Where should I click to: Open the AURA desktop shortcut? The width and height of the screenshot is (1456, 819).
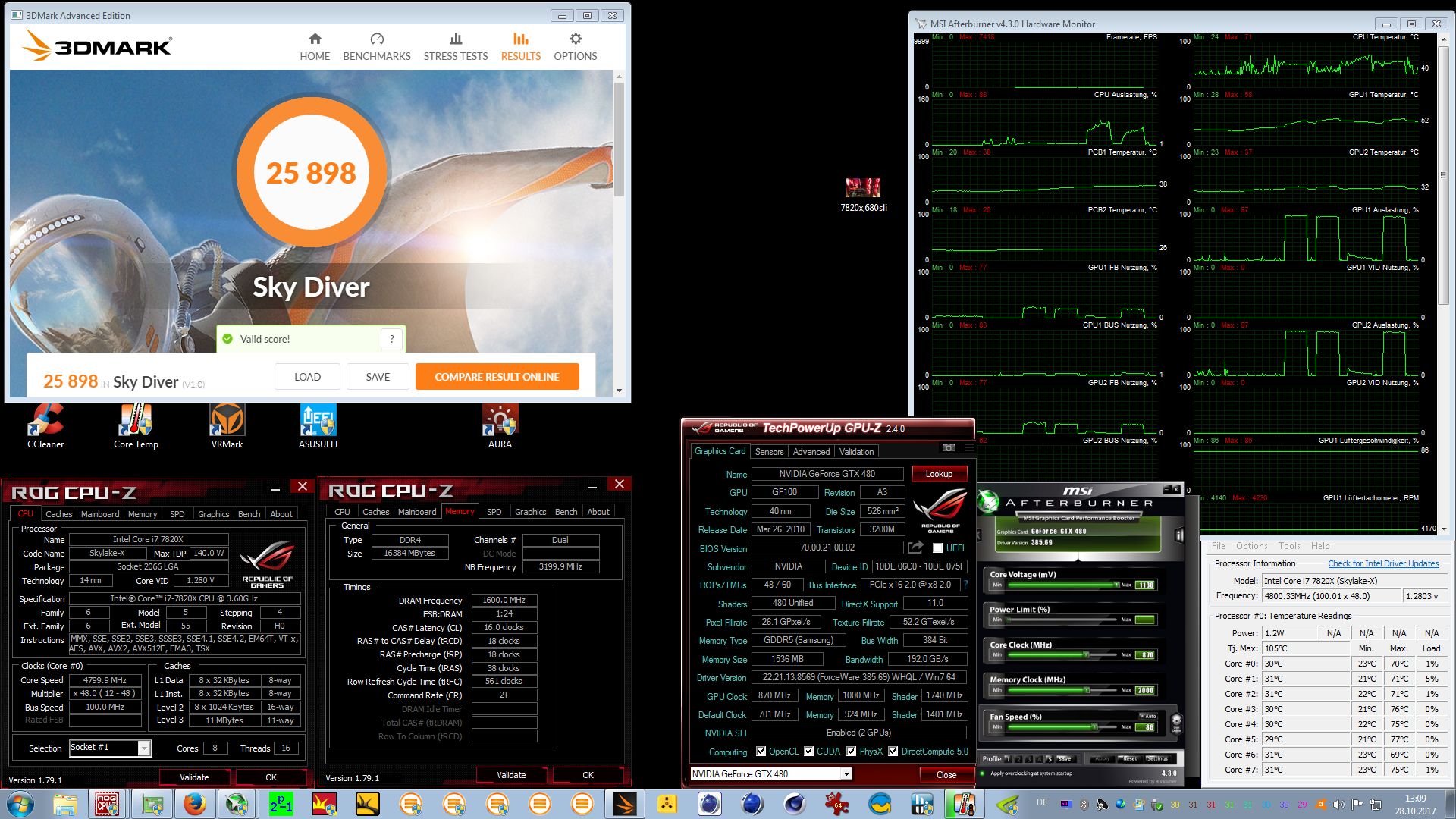point(500,426)
